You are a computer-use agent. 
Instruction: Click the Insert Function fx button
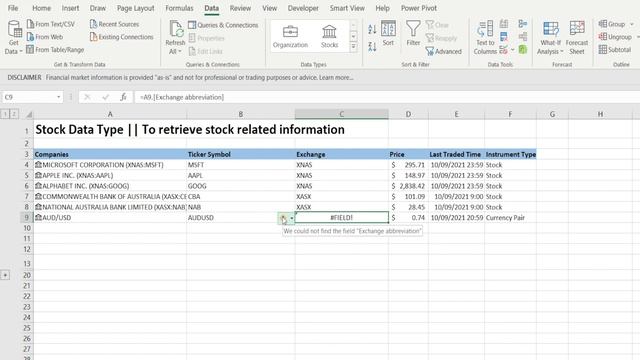pyautogui.click(x=123, y=97)
